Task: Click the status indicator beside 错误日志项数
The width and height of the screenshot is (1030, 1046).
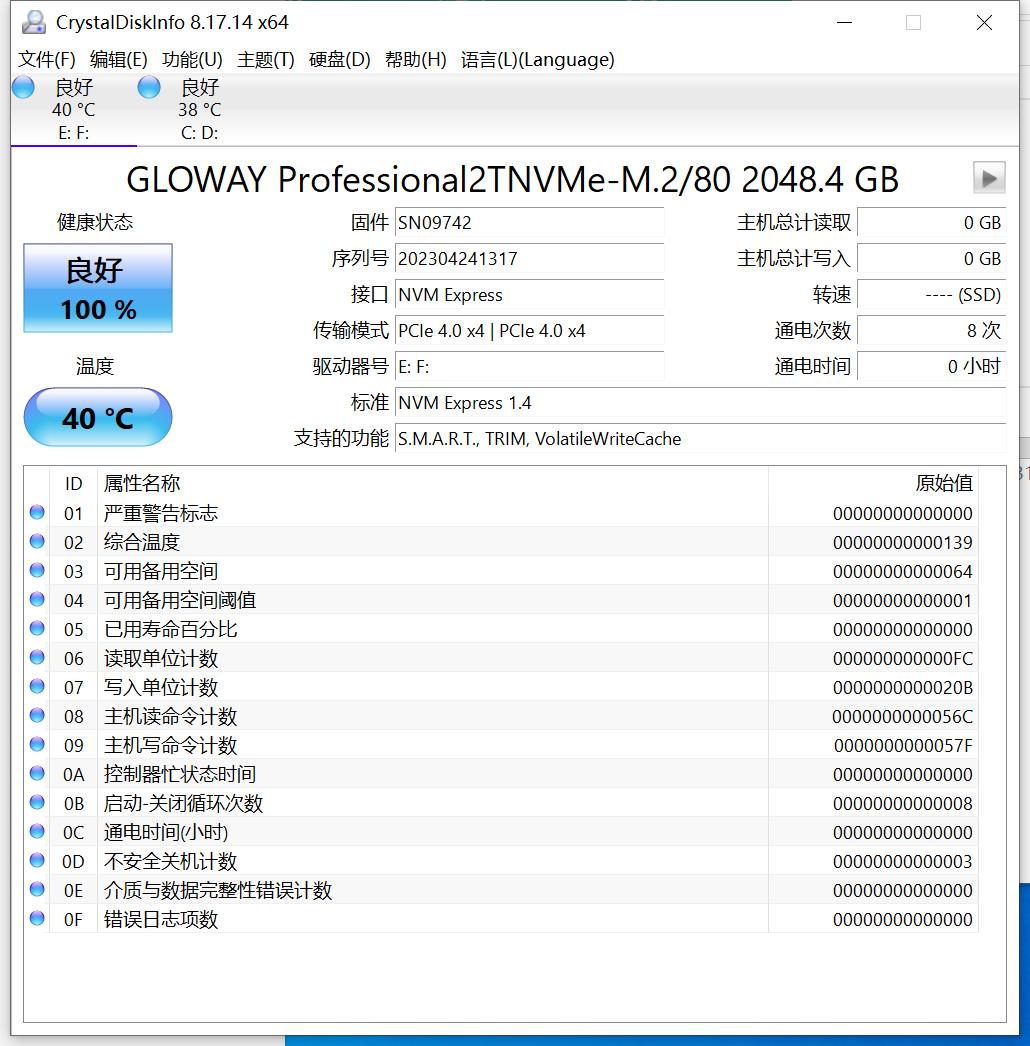Action: pyautogui.click(x=36, y=919)
